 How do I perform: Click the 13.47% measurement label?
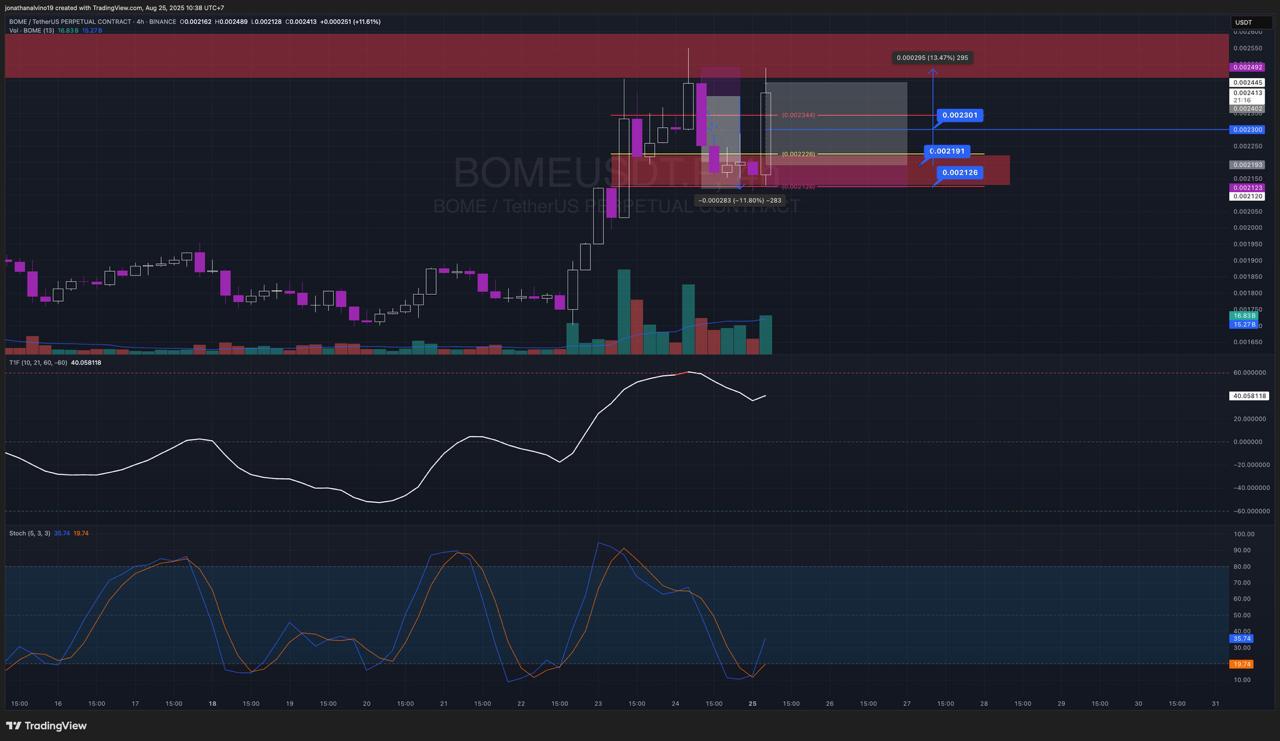[x=932, y=58]
